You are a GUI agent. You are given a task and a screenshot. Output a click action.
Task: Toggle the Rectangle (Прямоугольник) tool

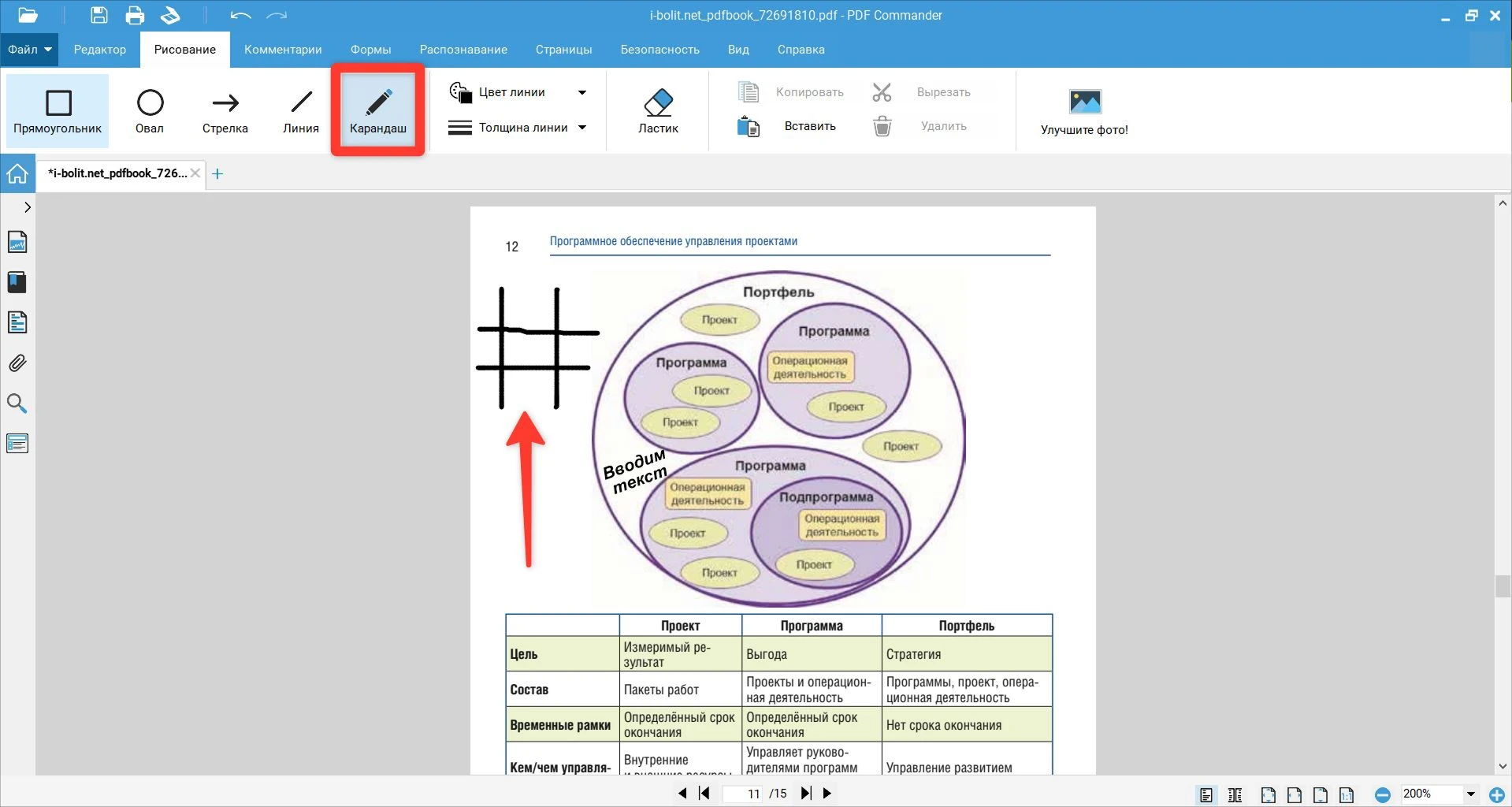pos(58,111)
